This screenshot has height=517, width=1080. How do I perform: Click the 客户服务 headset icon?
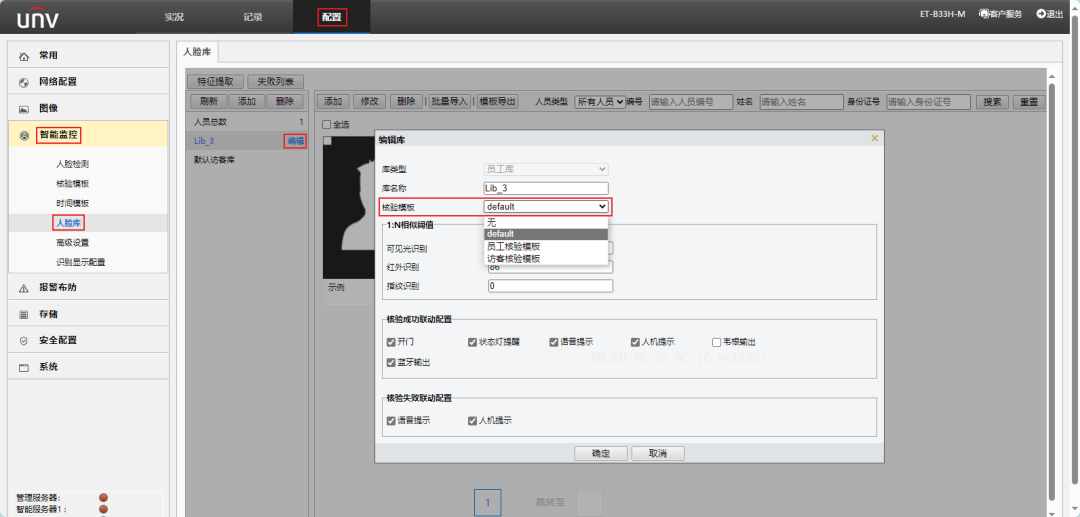click(984, 14)
